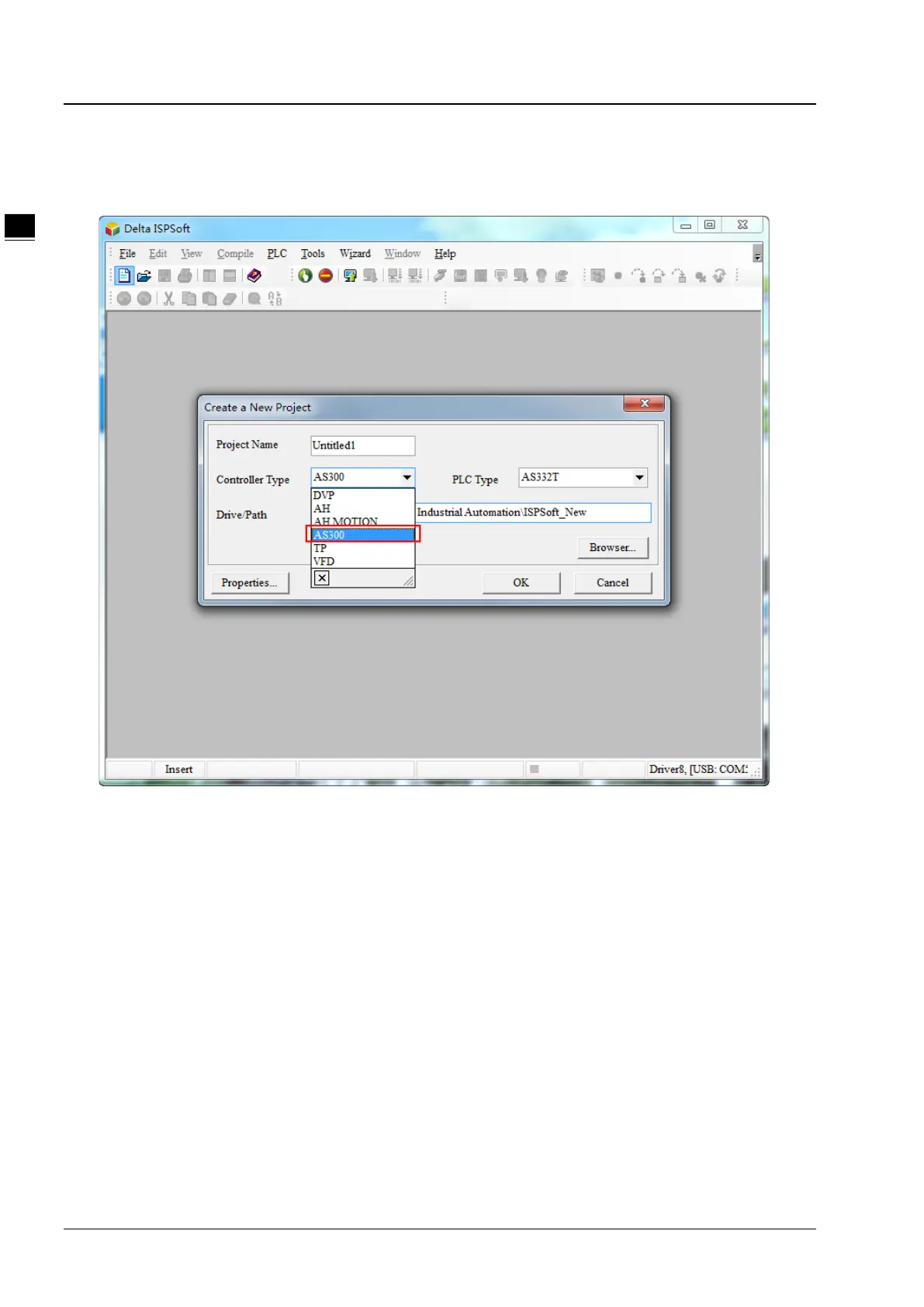Click the X box below the controller list
This screenshot has height=1307, width=924.
[x=322, y=577]
